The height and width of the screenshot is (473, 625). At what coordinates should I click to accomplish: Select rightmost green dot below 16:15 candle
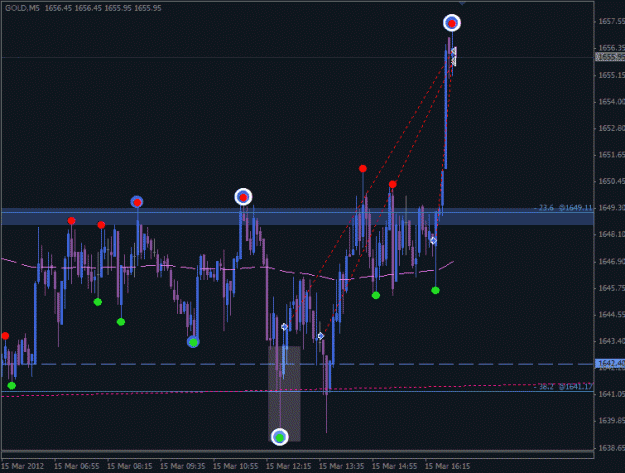[435, 290]
